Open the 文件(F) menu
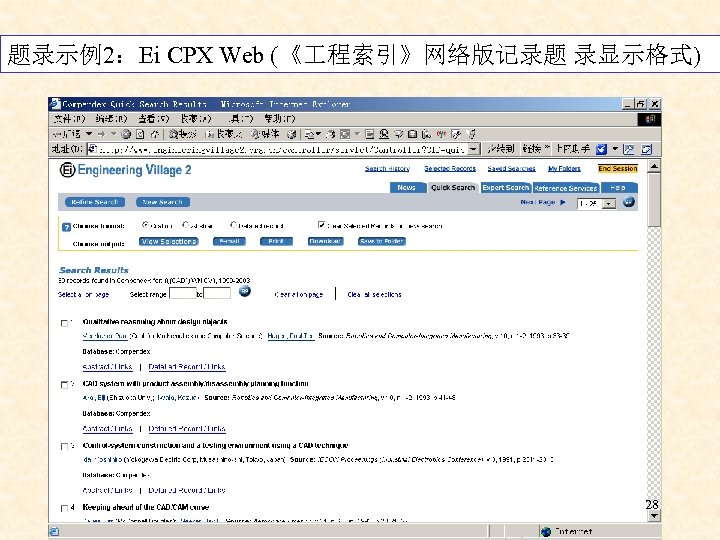 [x=69, y=119]
